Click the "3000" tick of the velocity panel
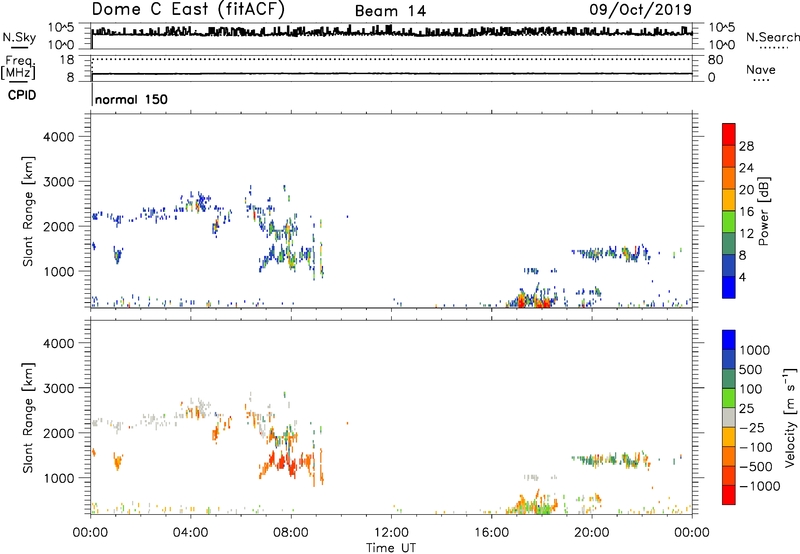The height and width of the screenshot is (554, 800). tap(59, 388)
